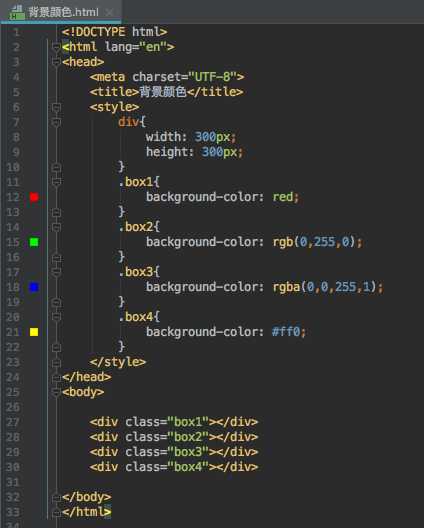Click the div class="box1" line

click(x=174, y=422)
